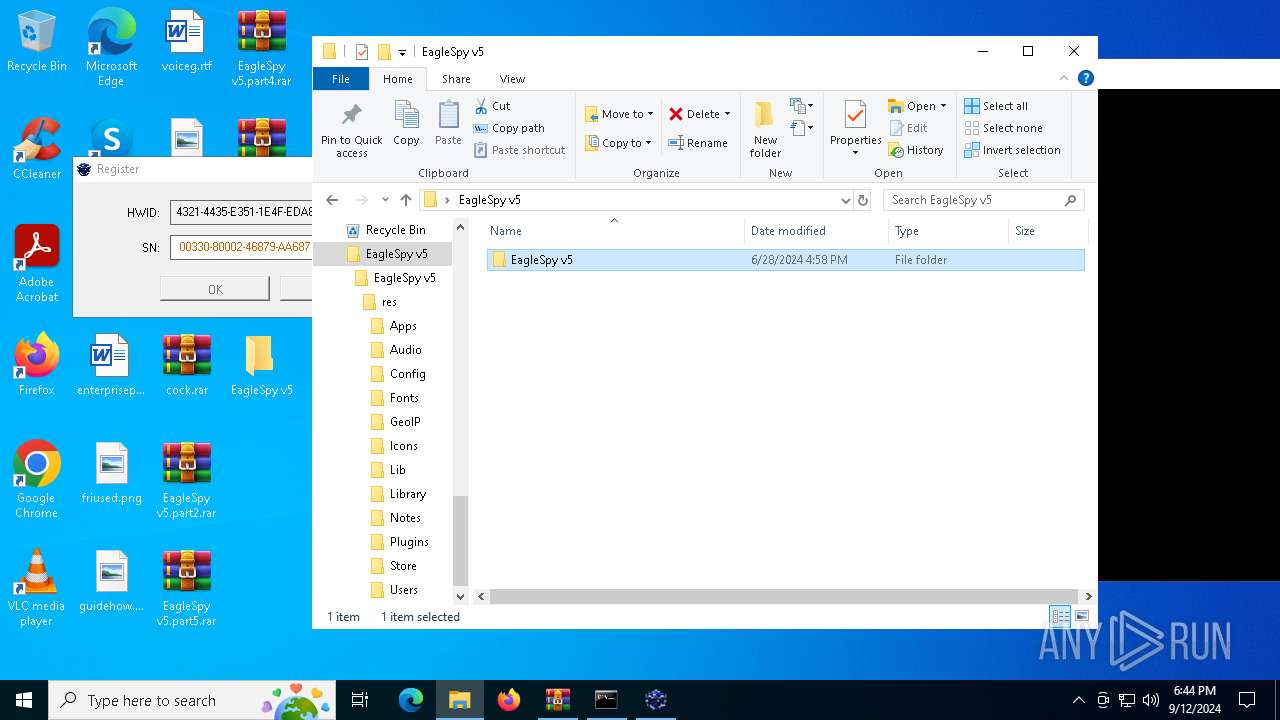The width and height of the screenshot is (1280, 720).
Task: Collapse the ribbon with chevron
Action: click(x=1064, y=78)
